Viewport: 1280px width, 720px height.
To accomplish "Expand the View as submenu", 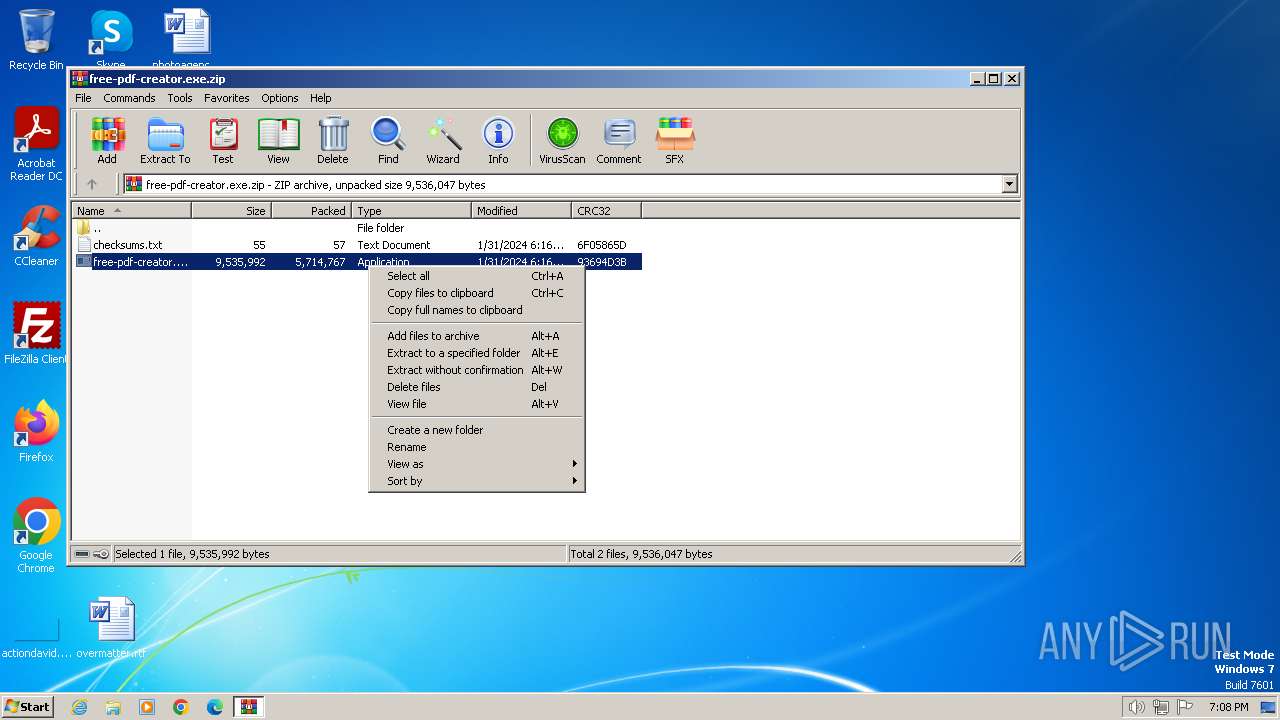I will [x=477, y=464].
